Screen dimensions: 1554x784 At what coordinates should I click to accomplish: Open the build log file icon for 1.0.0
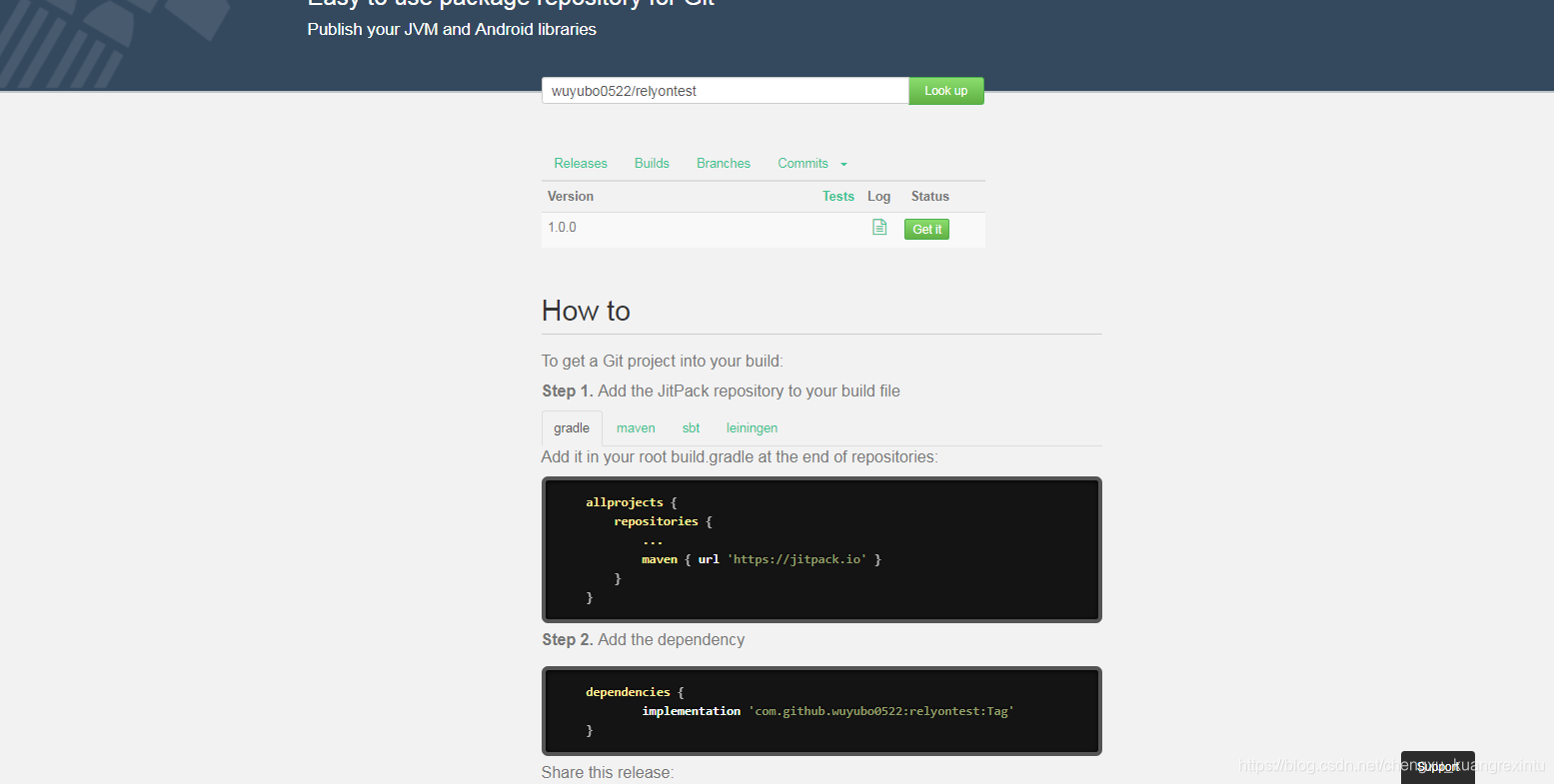point(879,228)
